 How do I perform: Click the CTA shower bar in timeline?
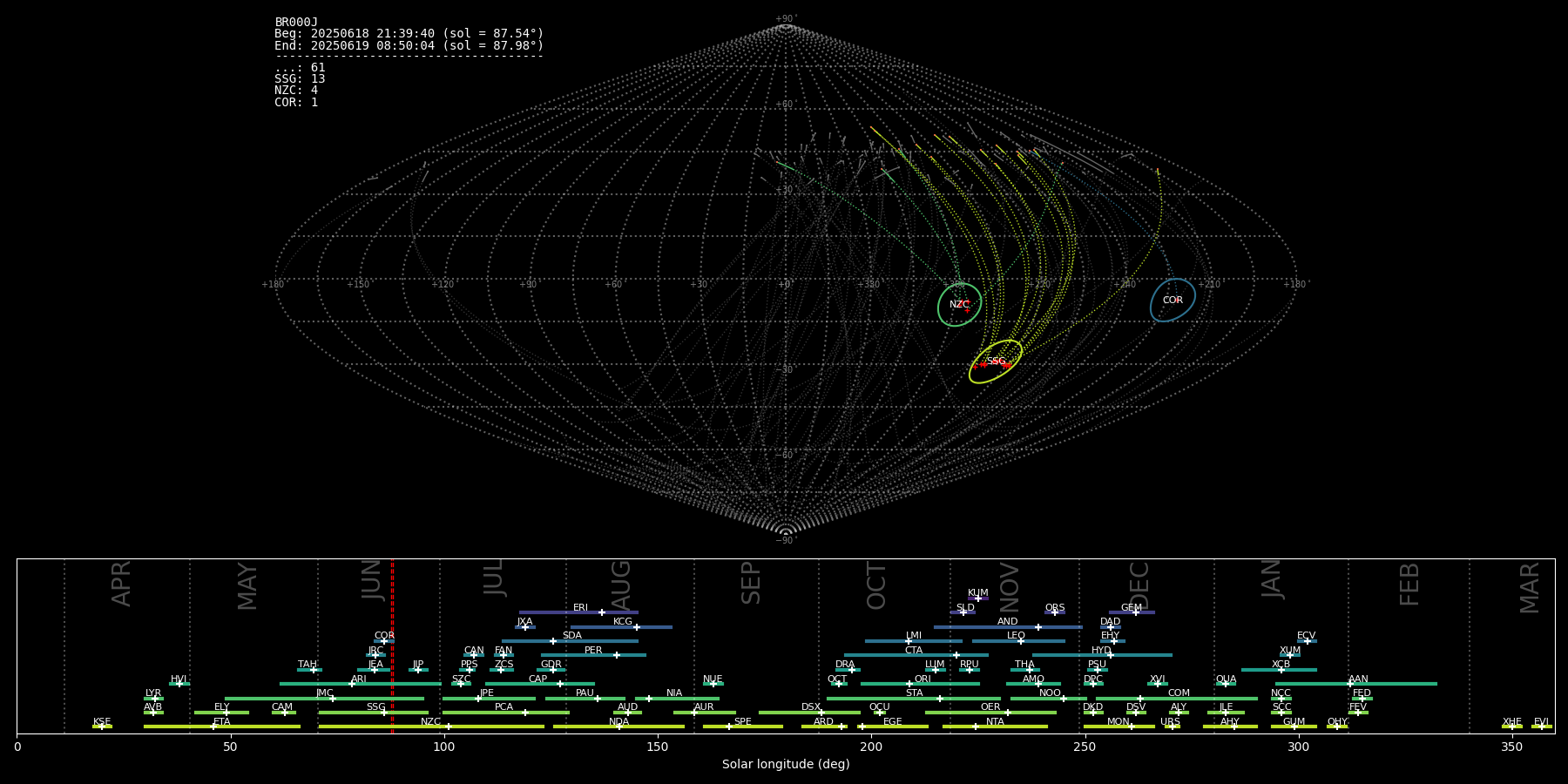pos(916,655)
